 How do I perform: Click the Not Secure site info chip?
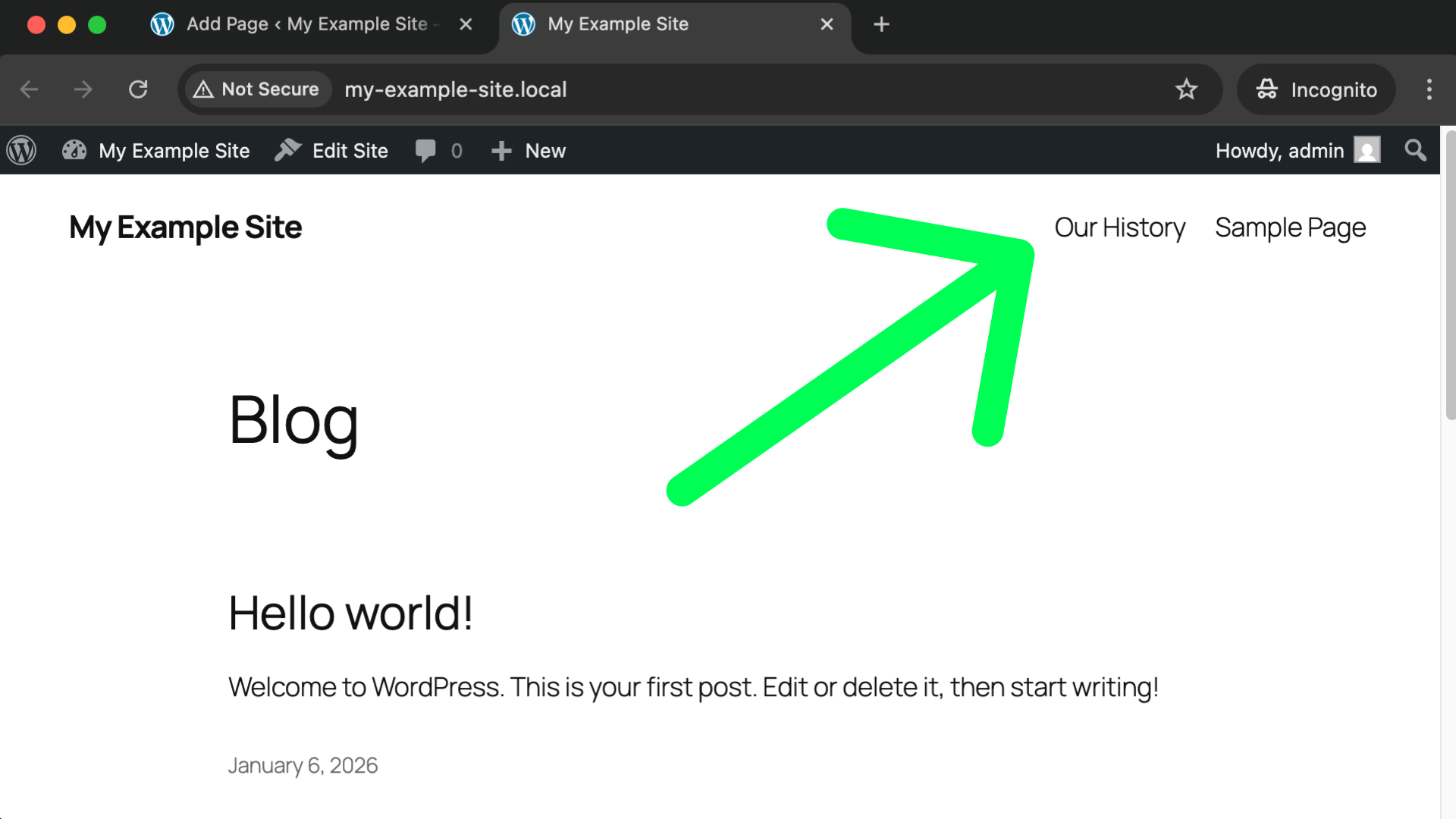point(258,89)
